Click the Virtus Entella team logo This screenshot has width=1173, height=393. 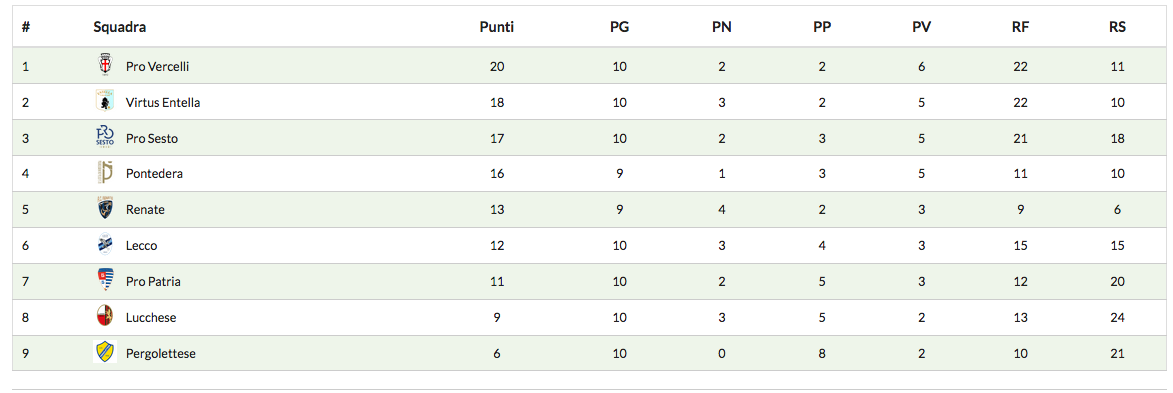click(105, 101)
